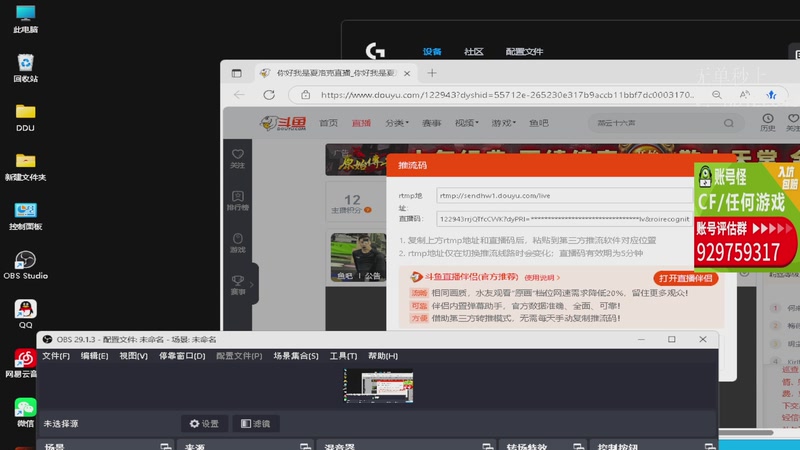Open the OBS 配置文件(P) menu
Image resolution: width=800 pixels, height=450 pixels.
(239, 356)
